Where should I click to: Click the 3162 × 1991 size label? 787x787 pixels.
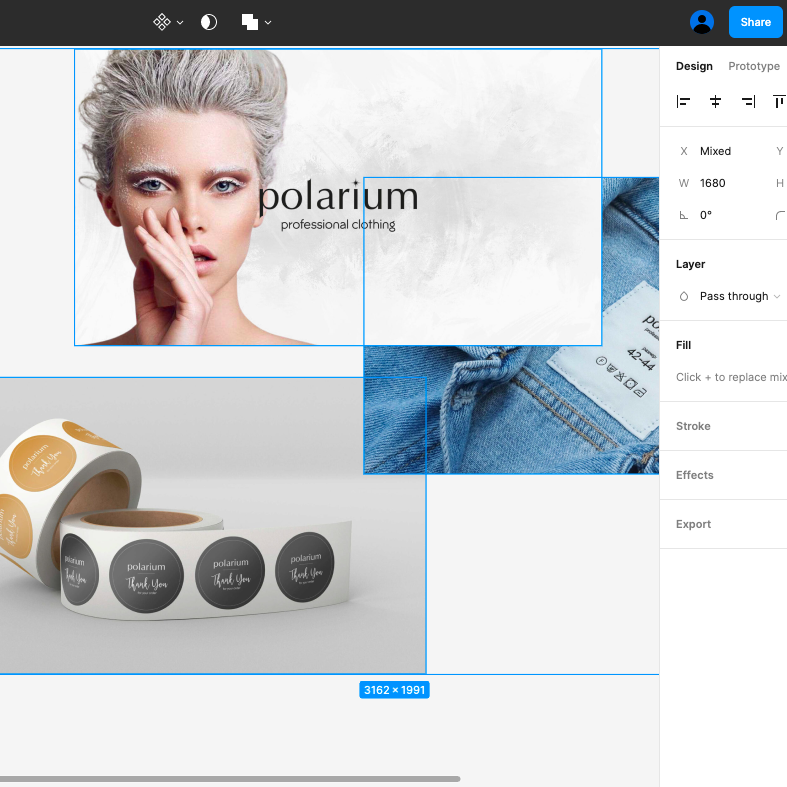tap(395, 690)
